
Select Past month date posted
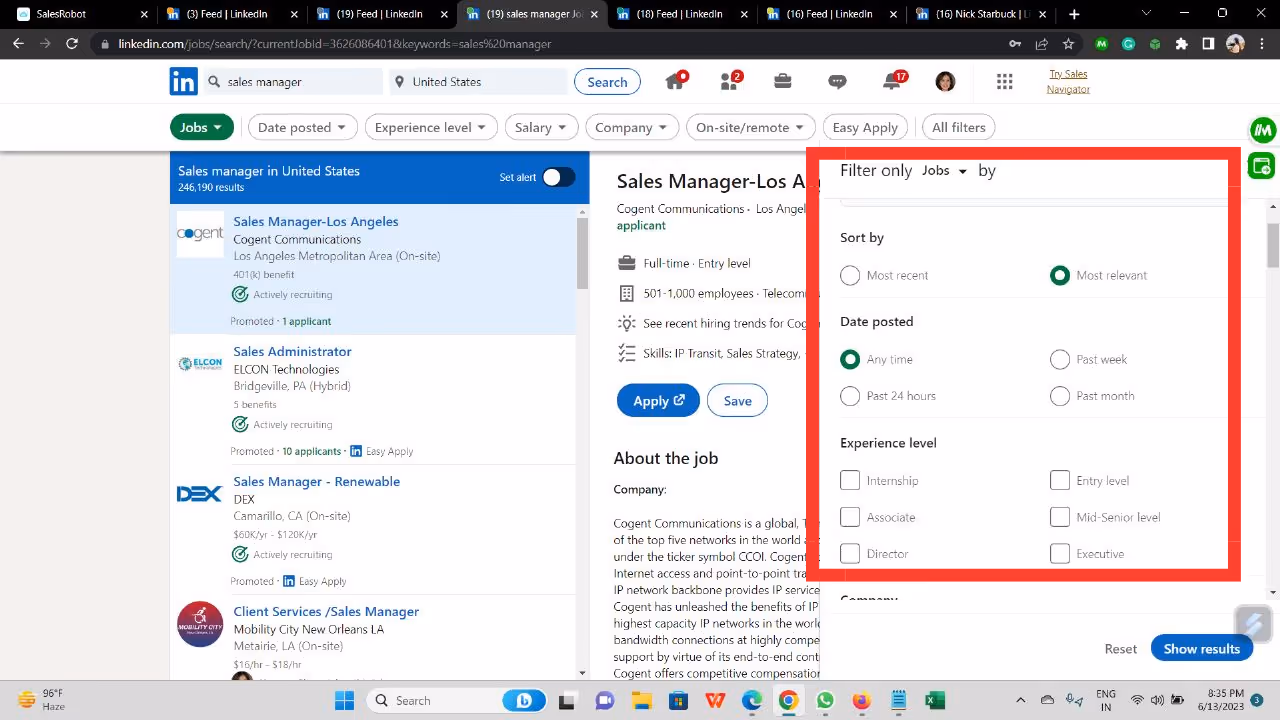coord(1060,396)
